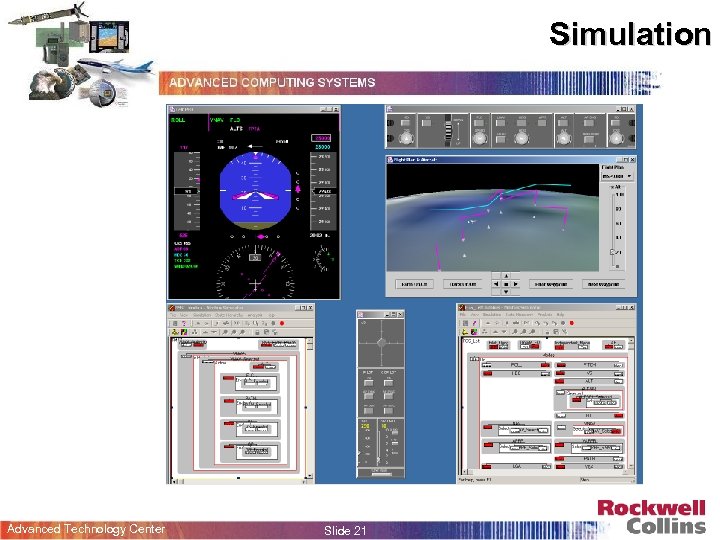
Task: Toggle top PILOT button in small control window
Action: tap(368, 382)
